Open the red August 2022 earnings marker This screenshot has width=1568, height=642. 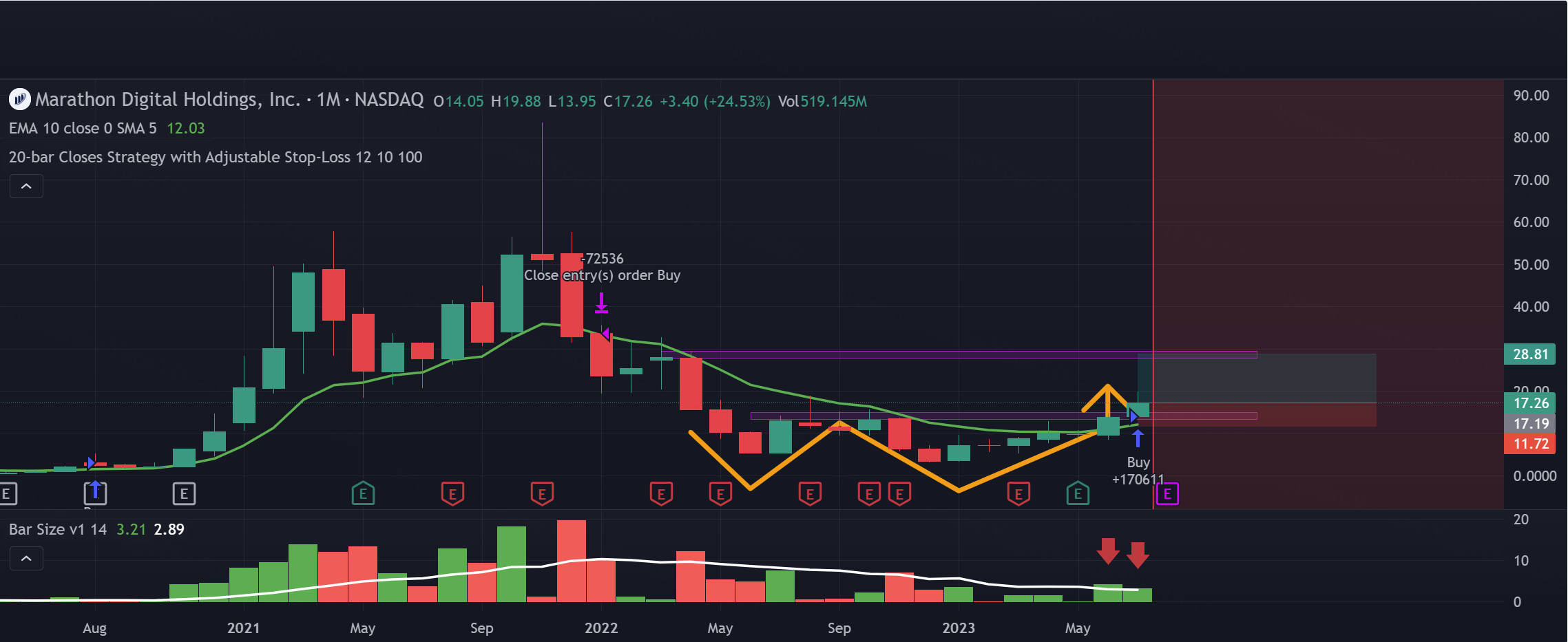point(810,493)
